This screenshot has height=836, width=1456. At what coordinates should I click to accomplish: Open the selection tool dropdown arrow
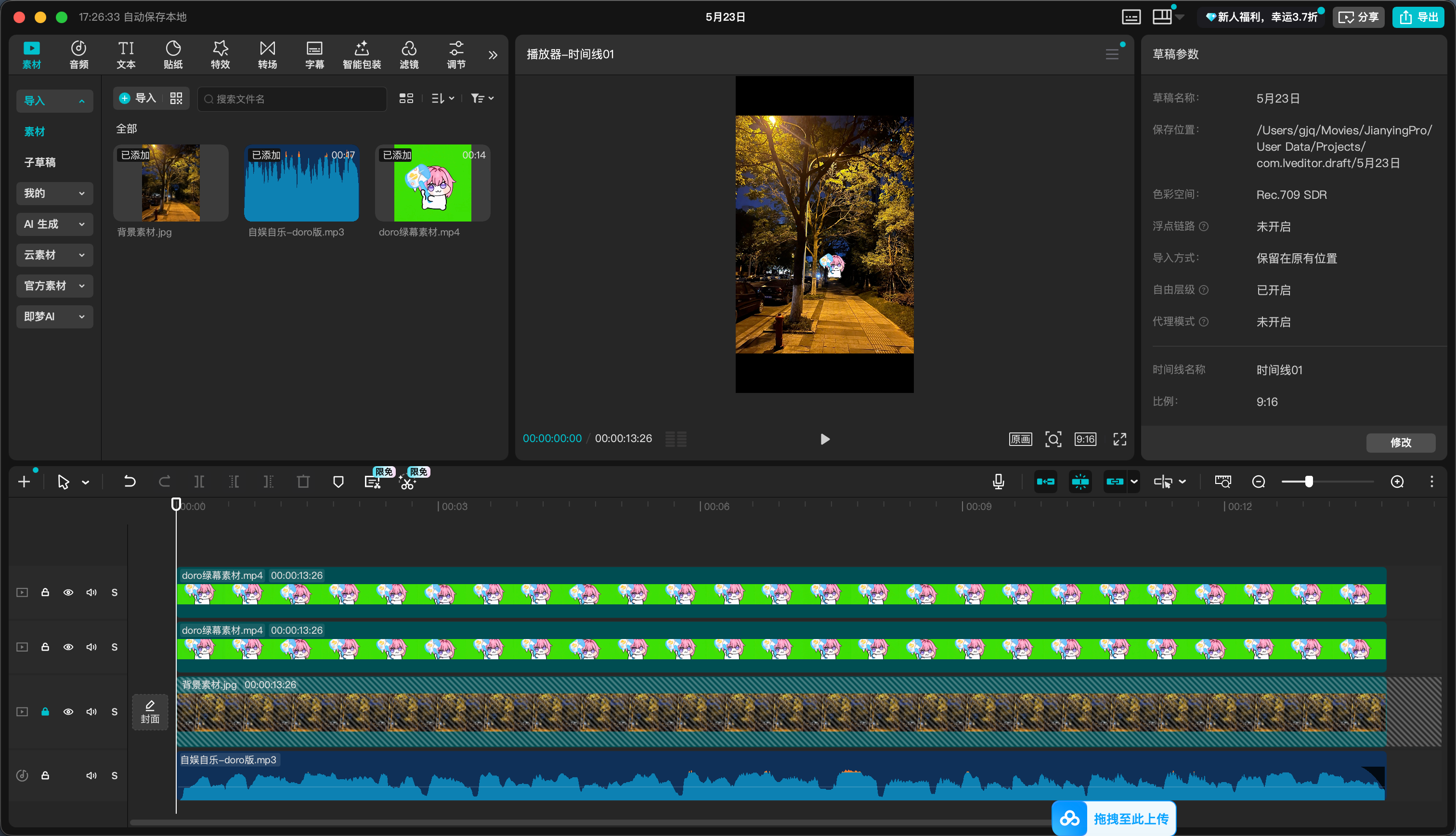[86, 483]
